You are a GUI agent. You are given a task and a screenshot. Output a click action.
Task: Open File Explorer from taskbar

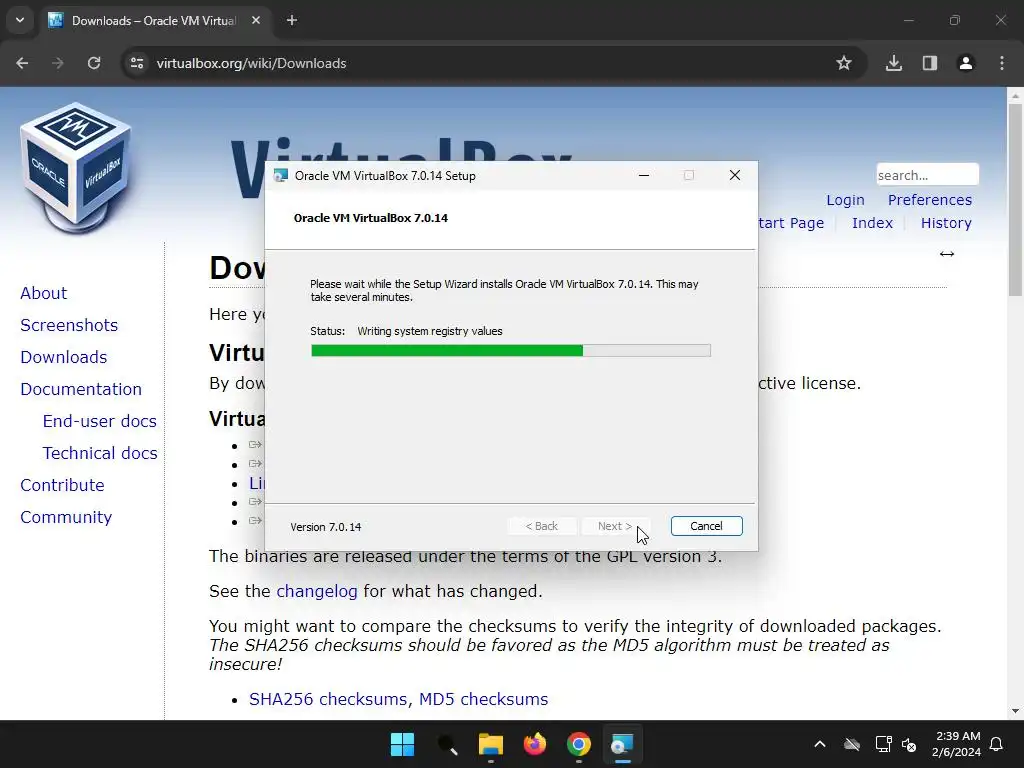click(490, 744)
